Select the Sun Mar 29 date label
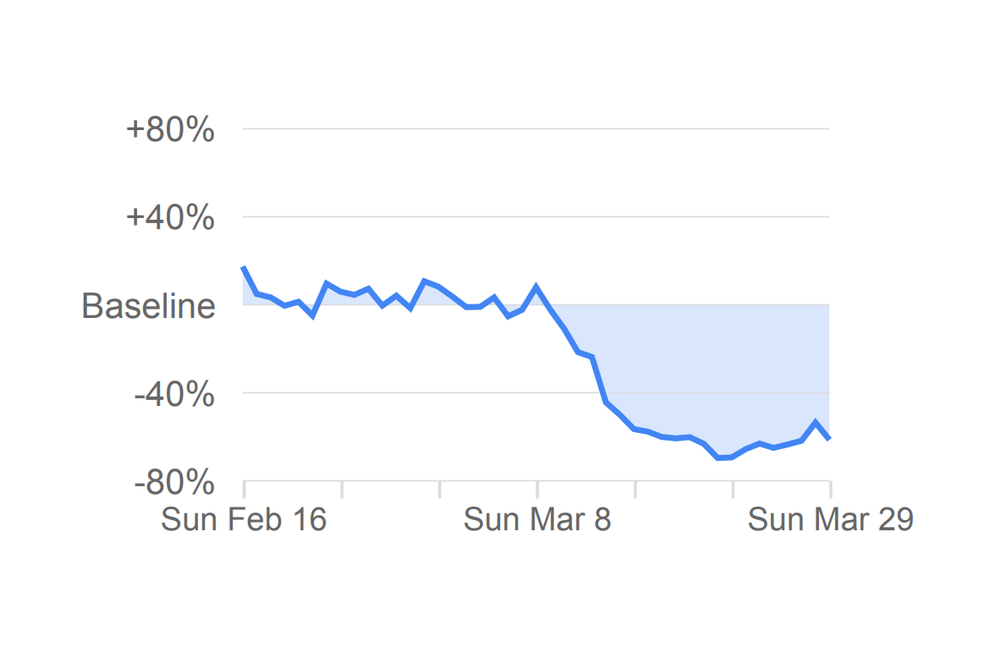Screen dimensions: 1000x668 830,520
